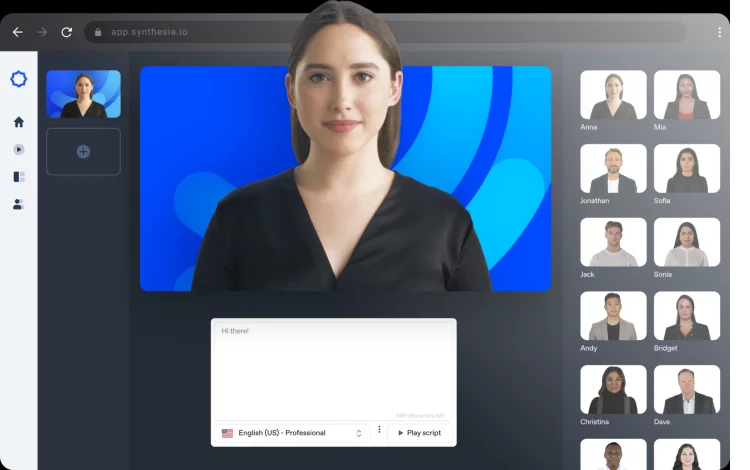
Task: Click the characters left counter text
Action: (420, 415)
